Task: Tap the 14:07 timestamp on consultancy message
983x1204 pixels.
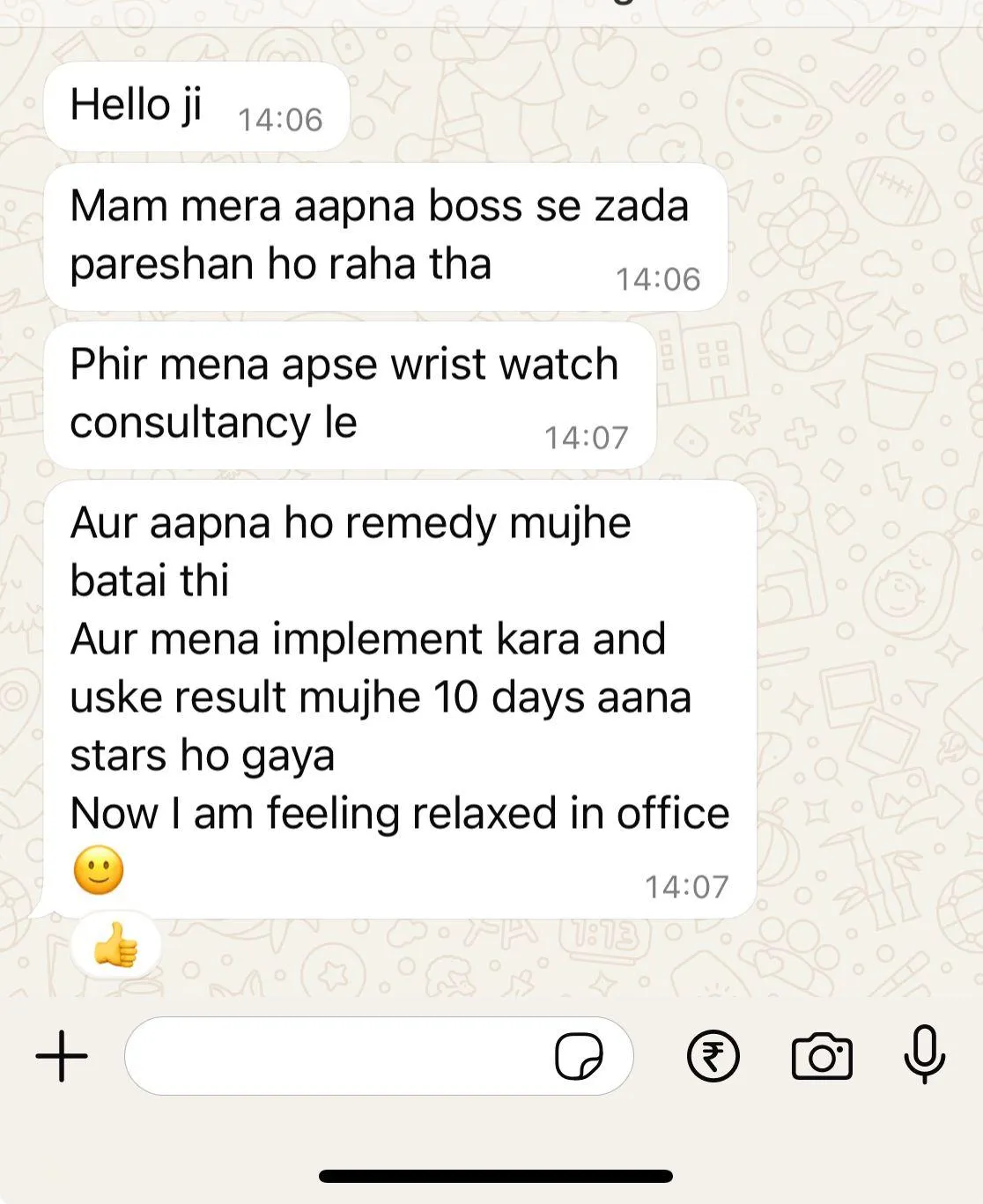Action: click(586, 438)
